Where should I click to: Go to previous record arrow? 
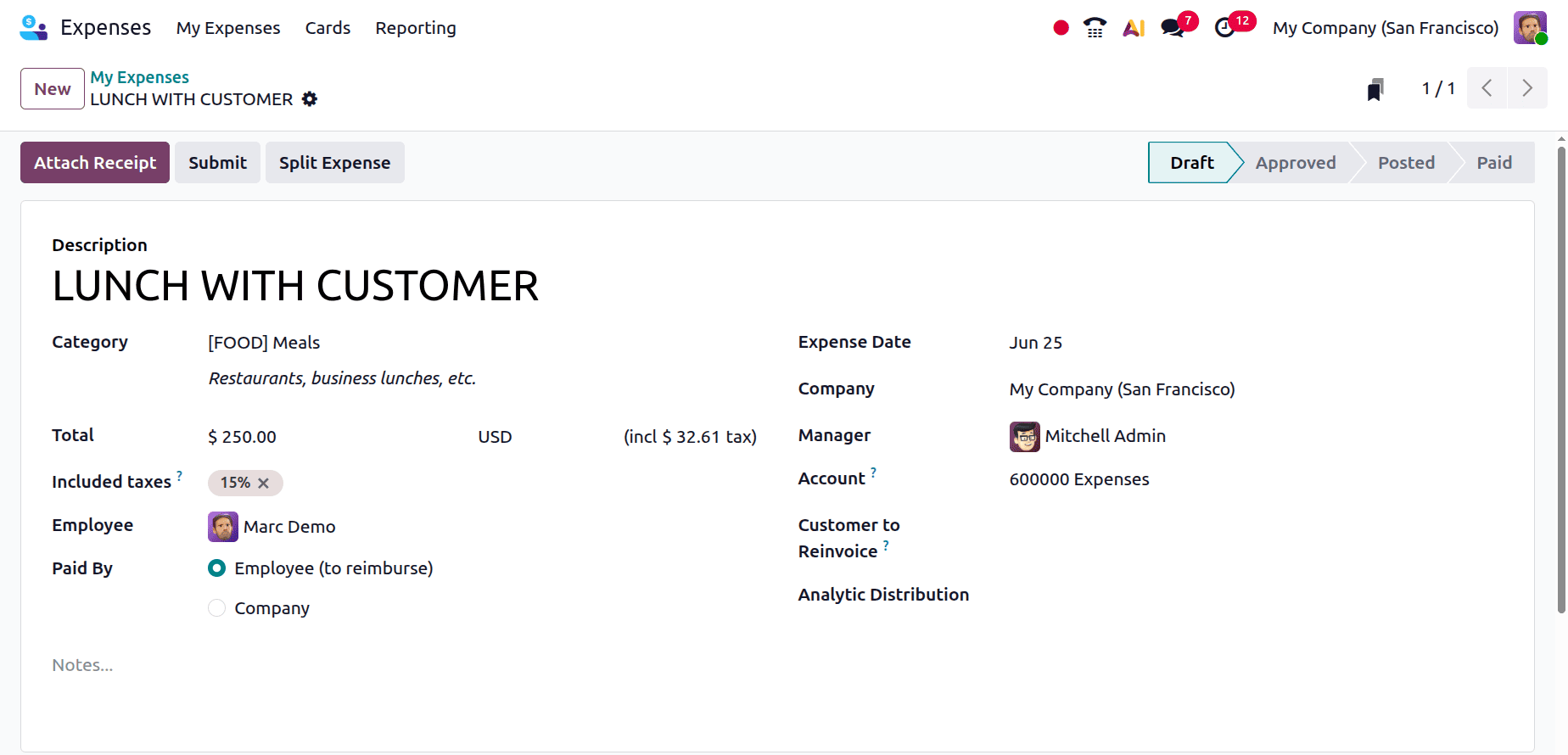point(1487,88)
